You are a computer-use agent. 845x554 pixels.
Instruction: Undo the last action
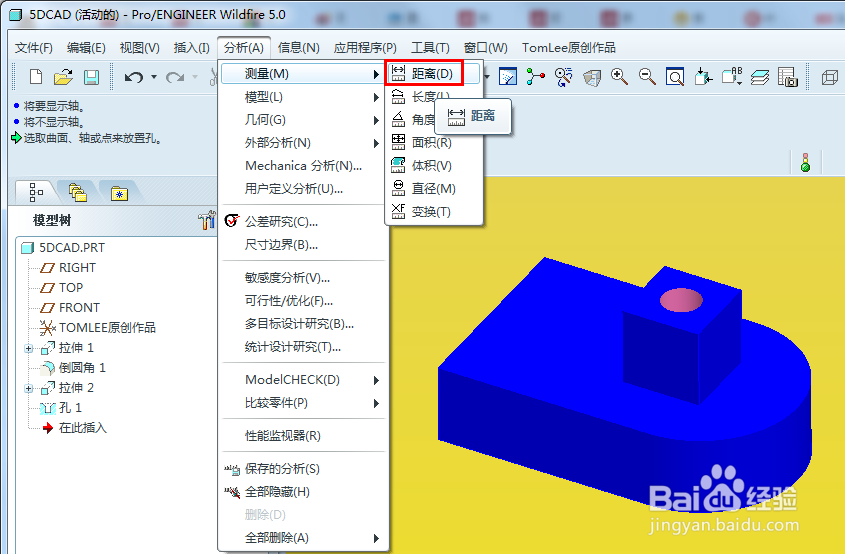tap(134, 77)
